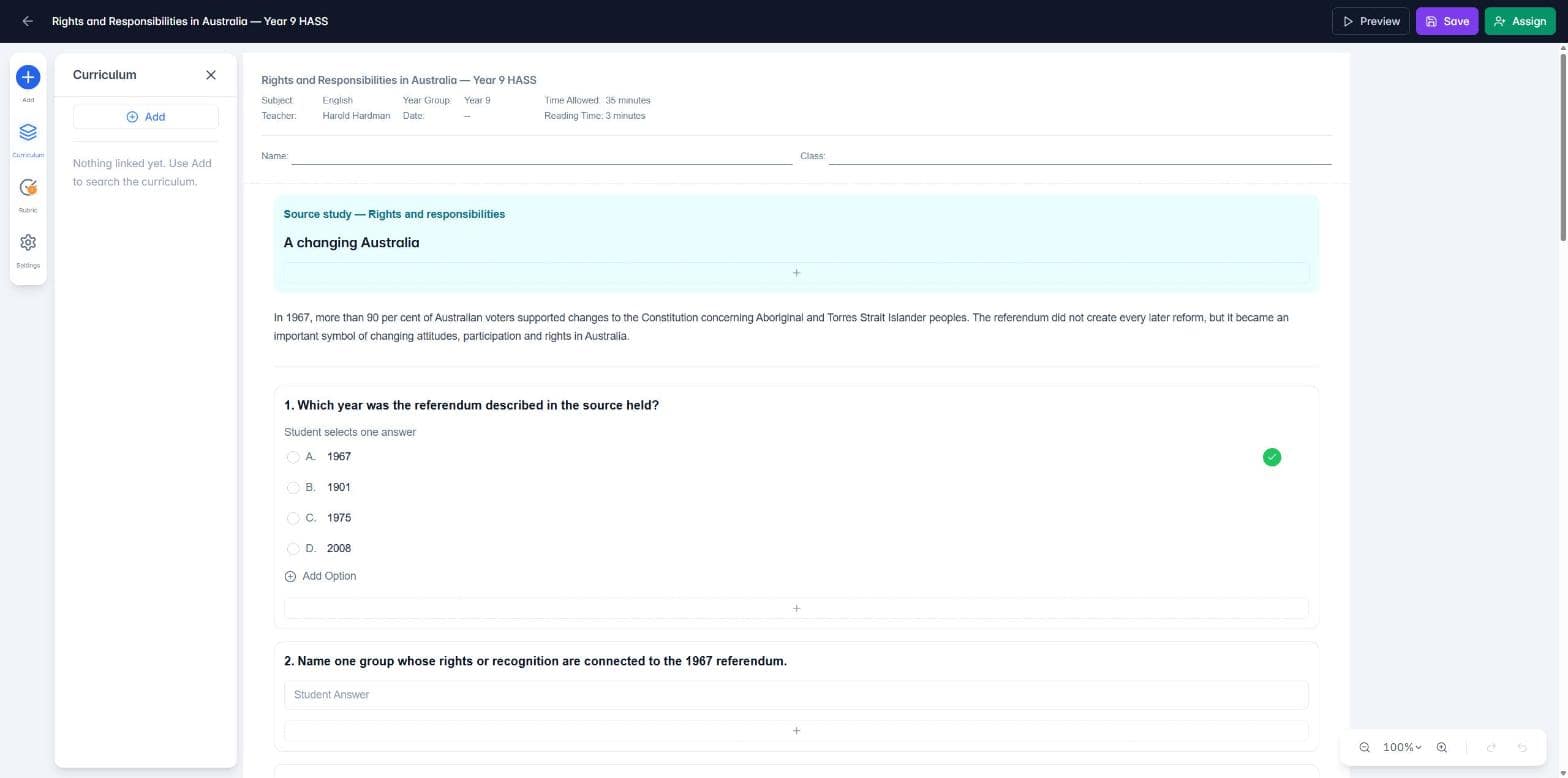The height and width of the screenshot is (778, 1568).
Task: Click plus bar below question 1 options
Action: tap(796, 608)
